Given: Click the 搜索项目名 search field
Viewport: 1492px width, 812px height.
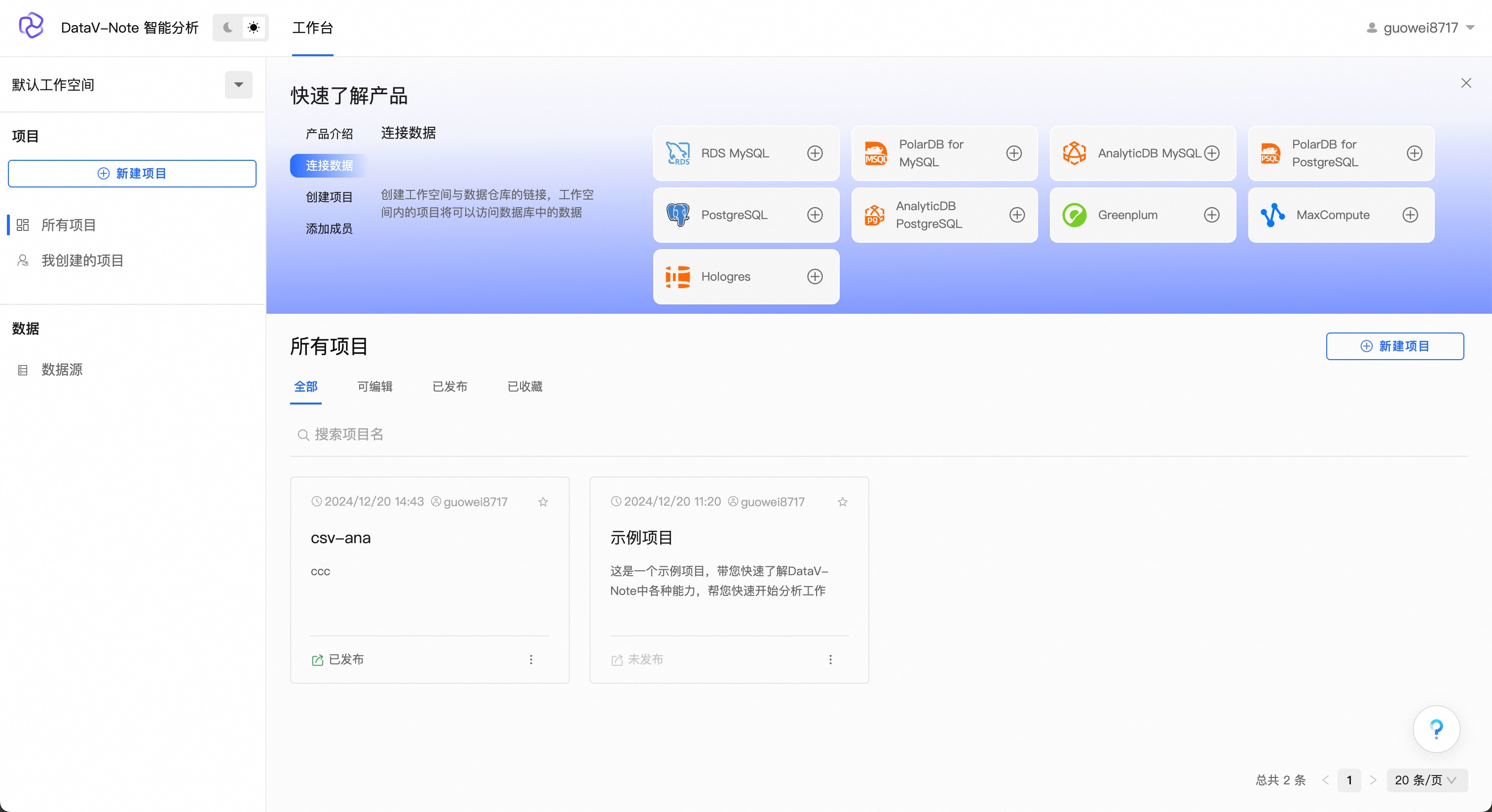Looking at the screenshot, I should (x=349, y=434).
